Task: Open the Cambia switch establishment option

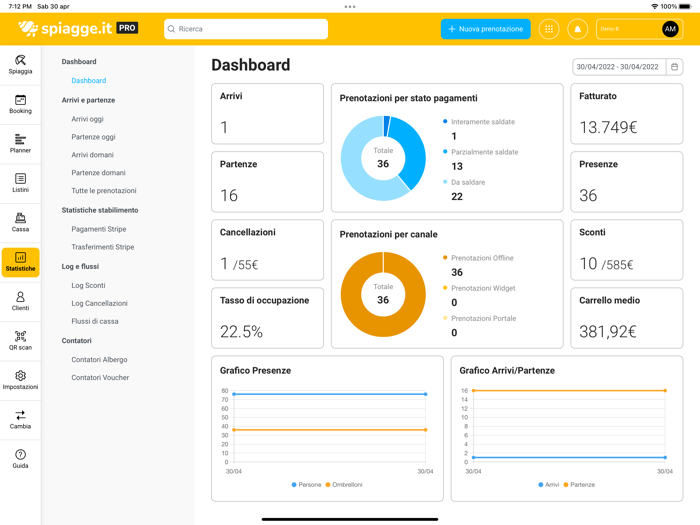Action: pos(20,420)
